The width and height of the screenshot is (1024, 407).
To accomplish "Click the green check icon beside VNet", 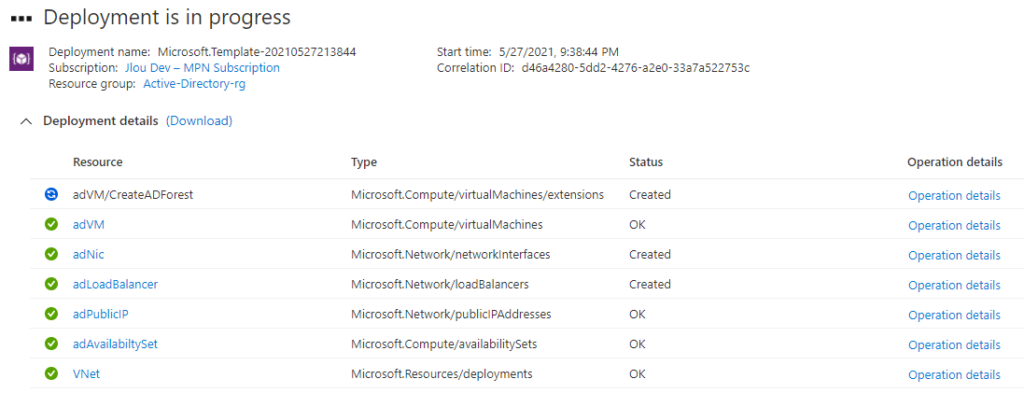I will click(51, 374).
